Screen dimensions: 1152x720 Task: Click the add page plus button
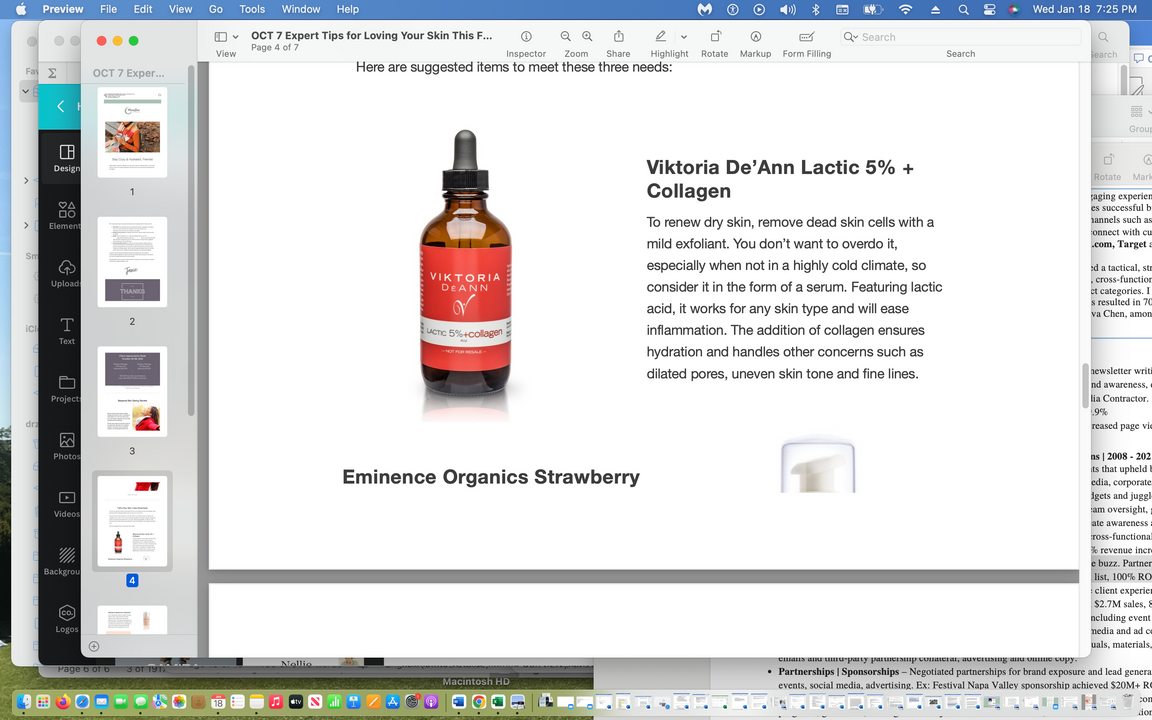click(x=94, y=646)
